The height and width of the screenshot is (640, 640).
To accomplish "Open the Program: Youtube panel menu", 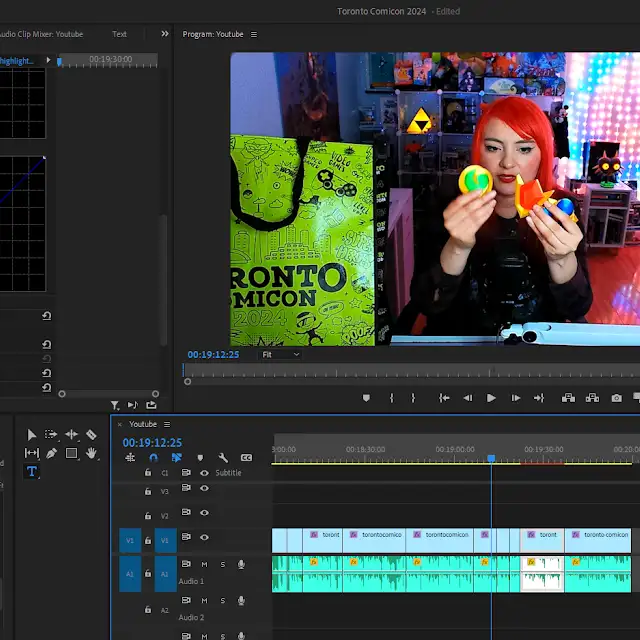I will coord(254,34).
